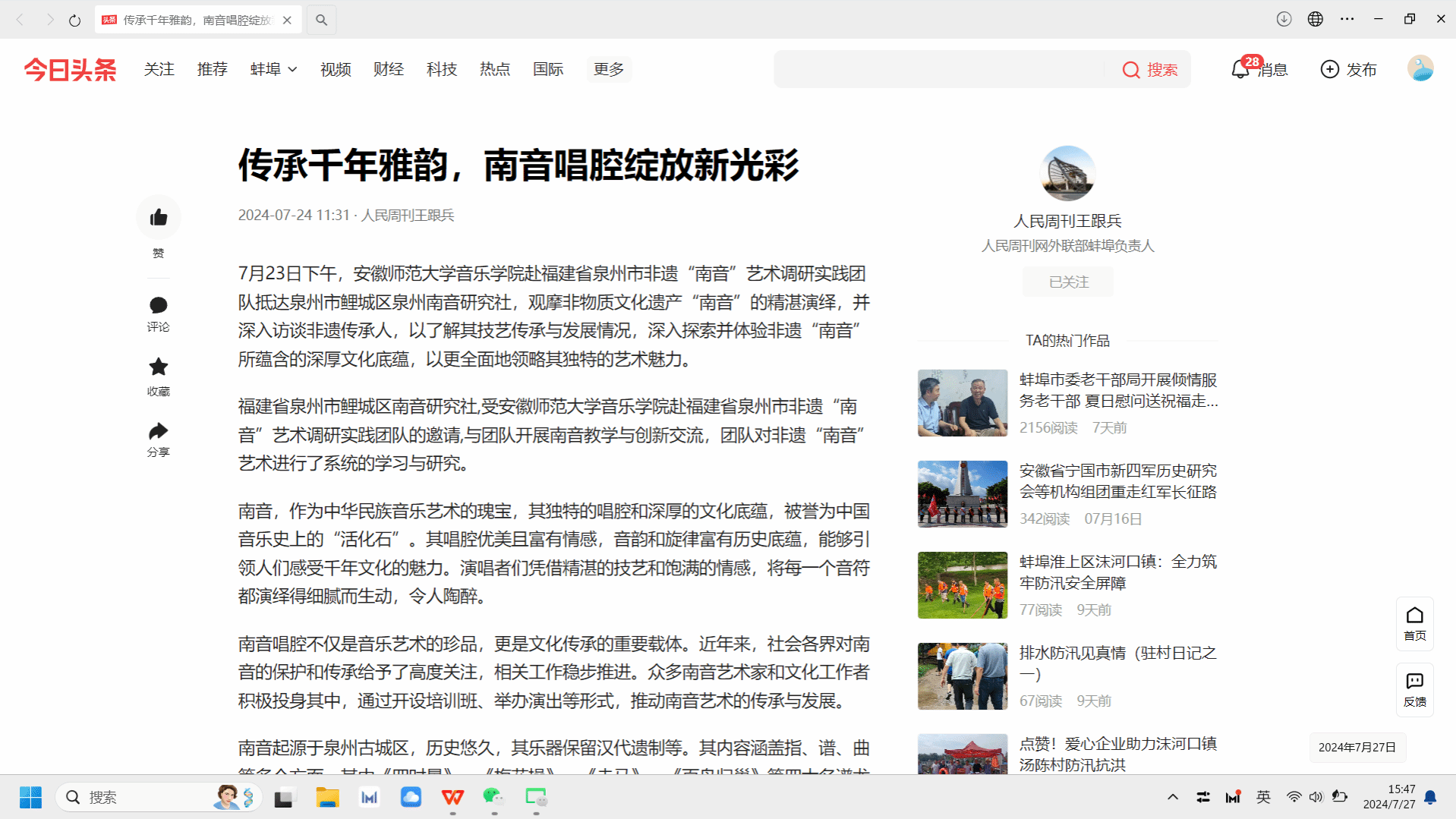Open 人民周刊王艮兵 author avatar
Image resolution: width=1456 pixels, height=819 pixels.
coord(1067,174)
